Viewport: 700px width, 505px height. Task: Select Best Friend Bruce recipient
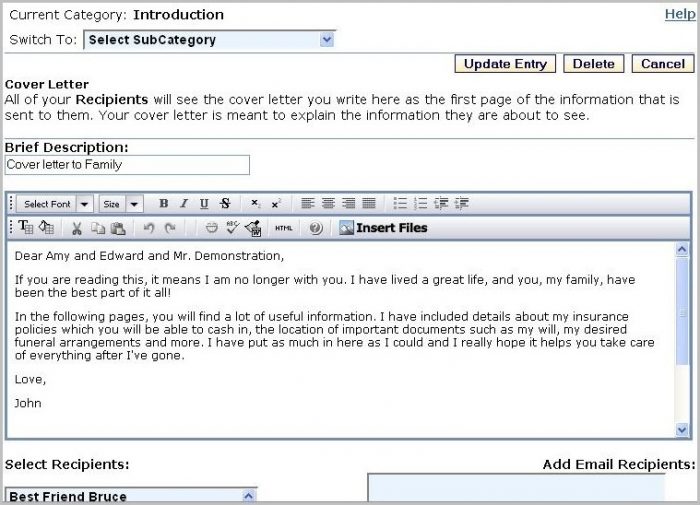pos(68,496)
